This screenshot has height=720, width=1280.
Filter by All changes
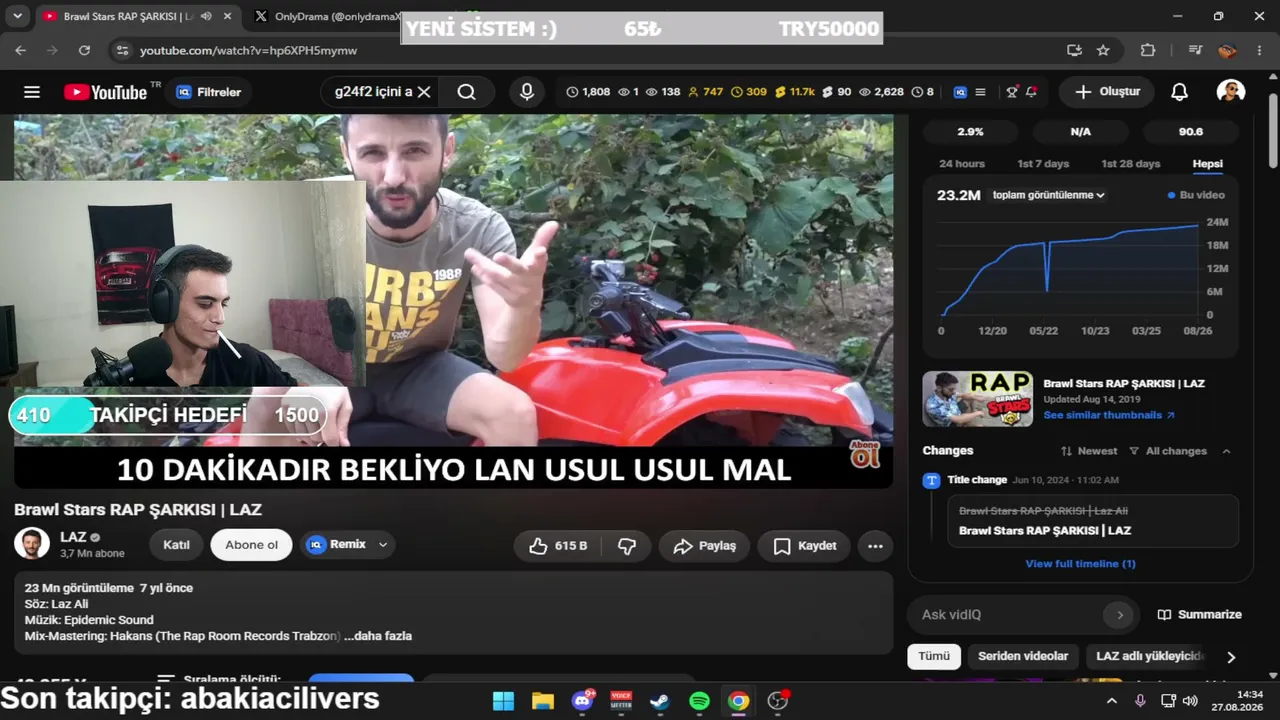tap(1167, 451)
